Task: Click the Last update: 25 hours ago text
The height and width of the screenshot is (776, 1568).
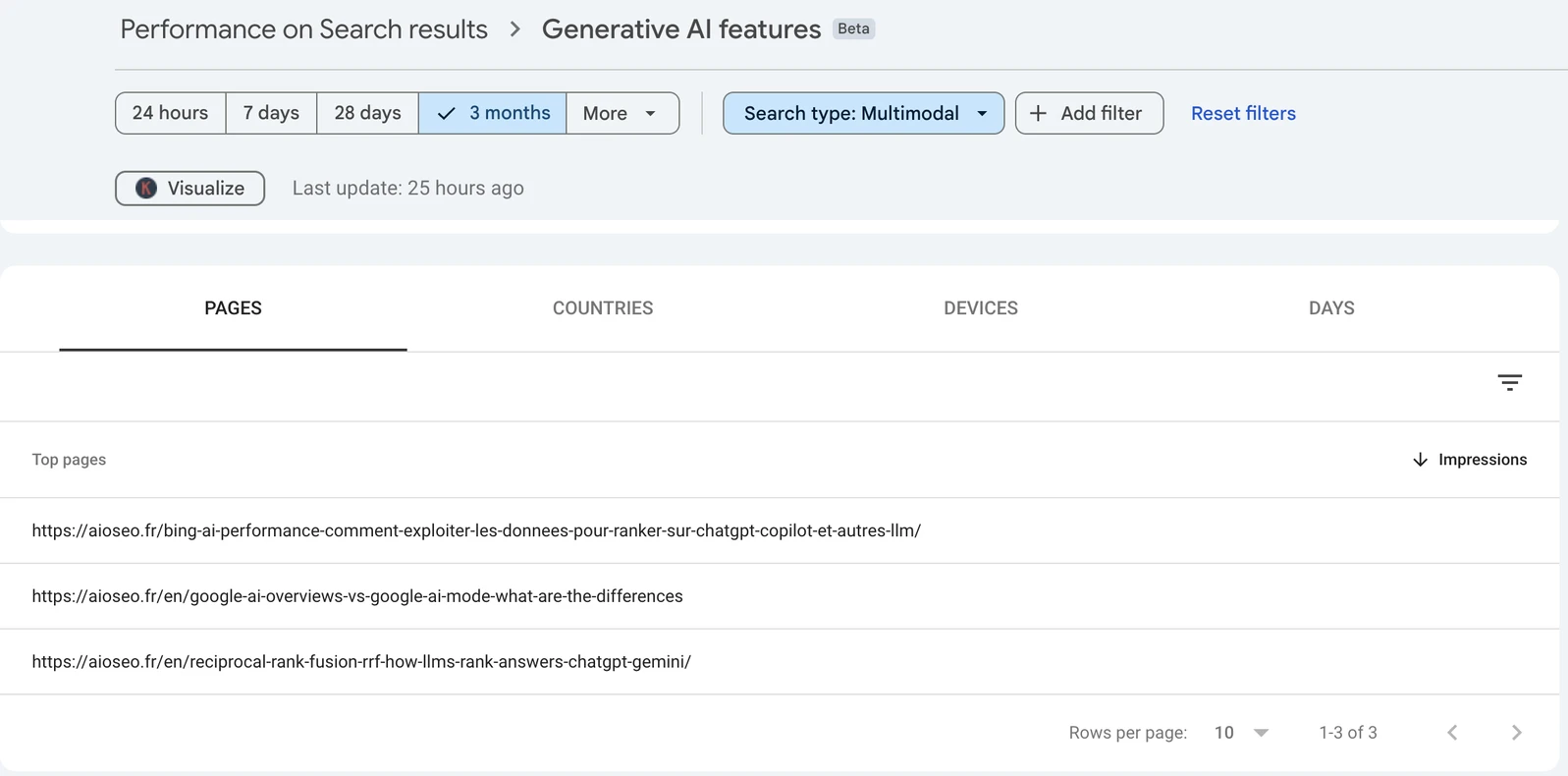Action: tap(408, 189)
